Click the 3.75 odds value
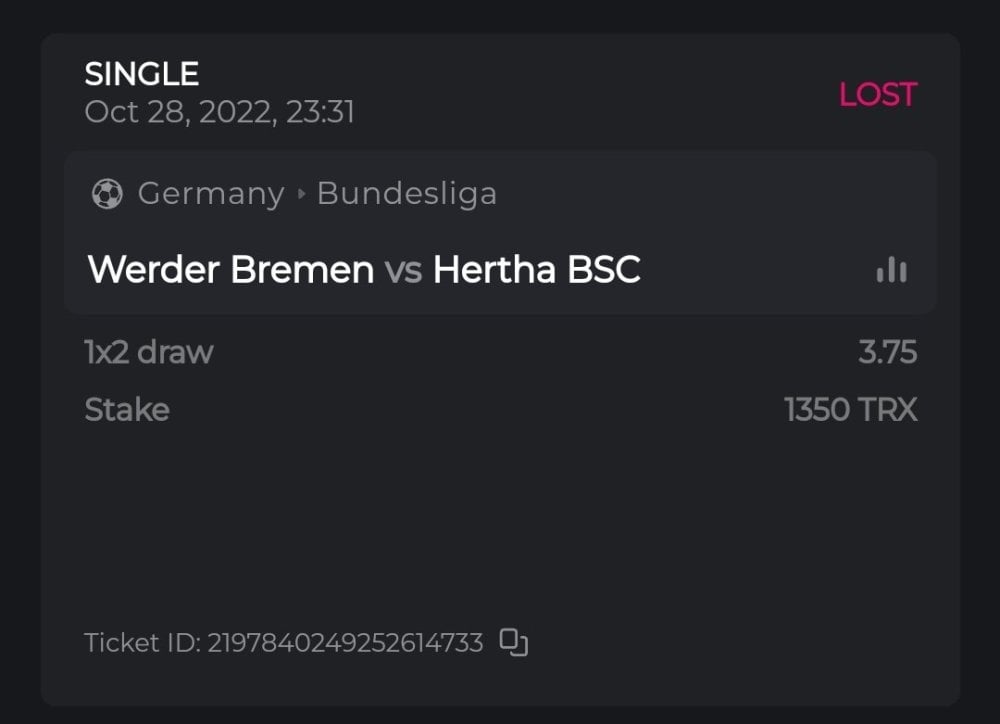Image resolution: width=1000 pixels, height=724 pixels. (x=887, y=352)
